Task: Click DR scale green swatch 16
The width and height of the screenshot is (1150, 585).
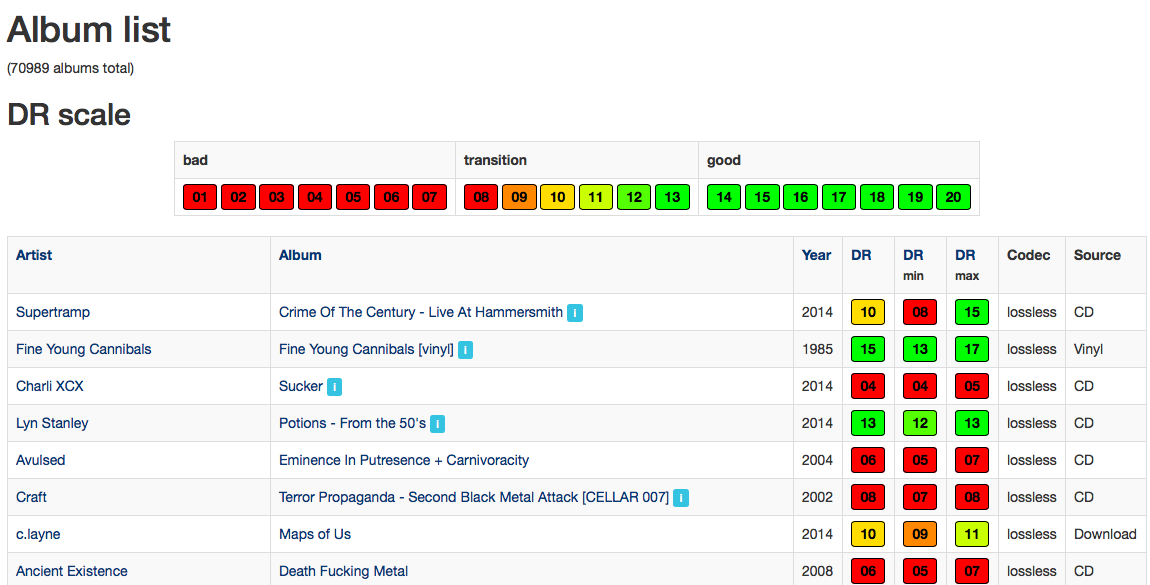Action: (x=800, y=197)
